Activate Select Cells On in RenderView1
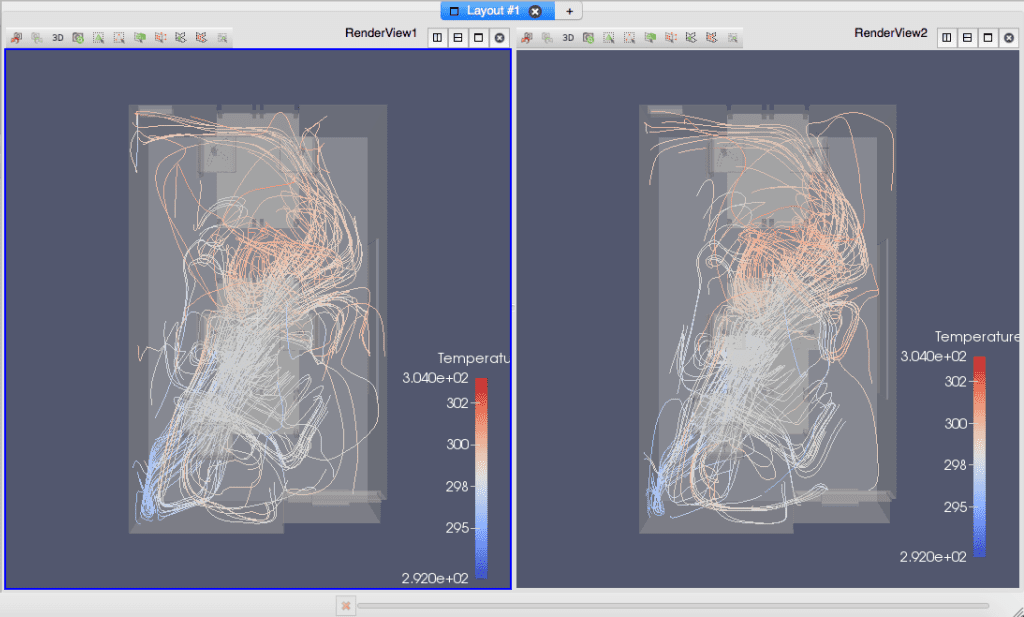 click(96, 37)
